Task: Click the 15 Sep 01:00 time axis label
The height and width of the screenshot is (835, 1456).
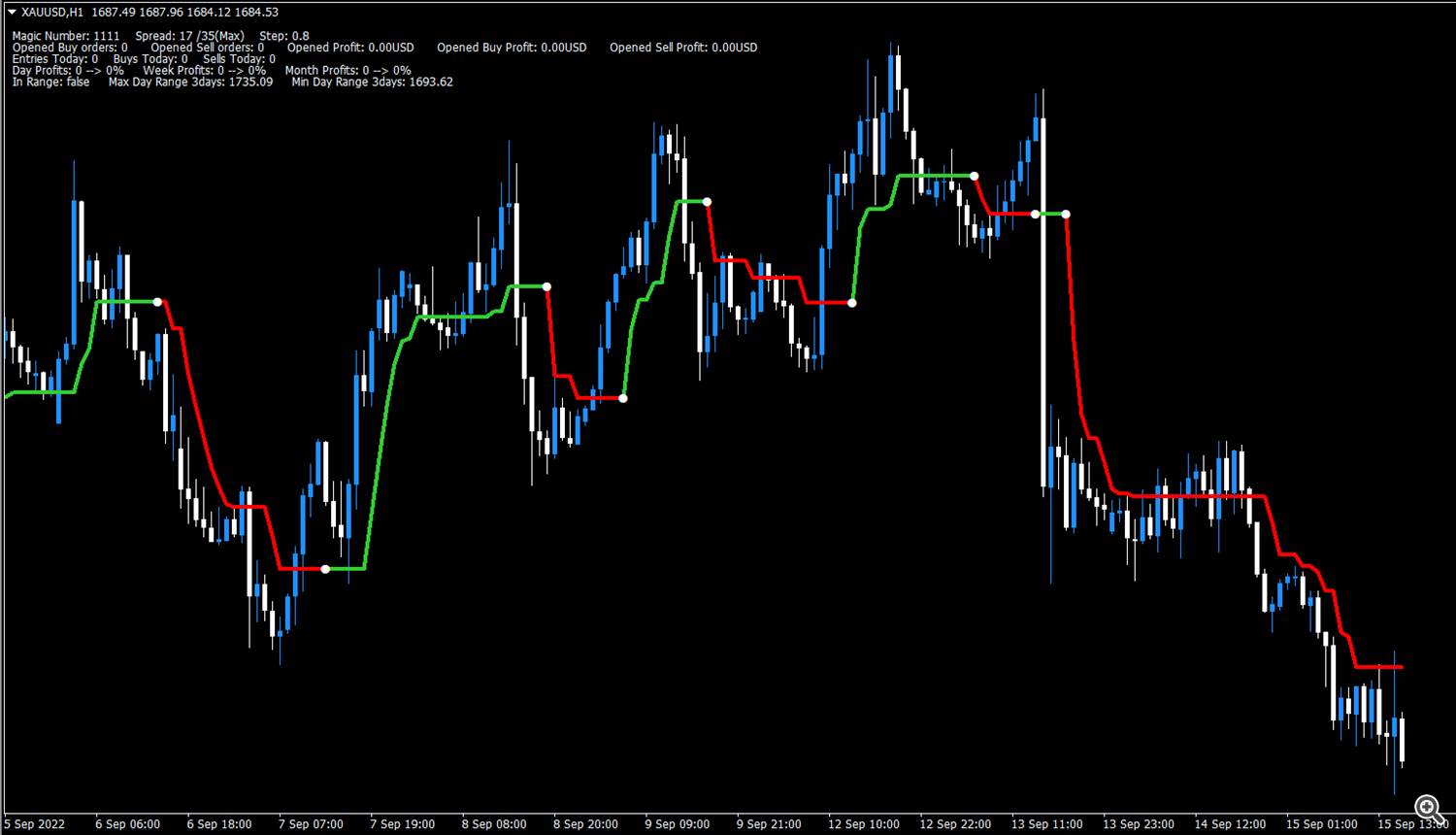Action: coord(1322,824)
